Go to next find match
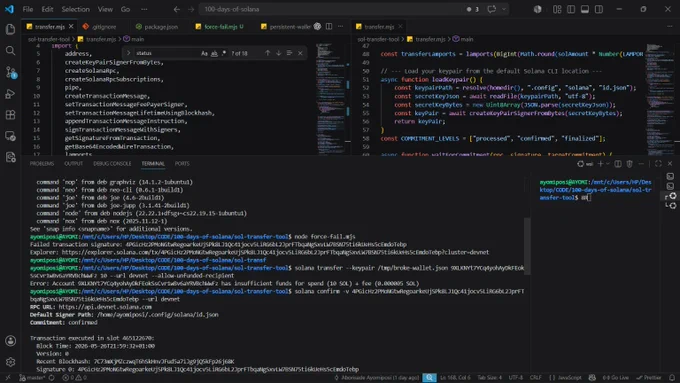This screenshot has width=680, height=383. (278, 53)
